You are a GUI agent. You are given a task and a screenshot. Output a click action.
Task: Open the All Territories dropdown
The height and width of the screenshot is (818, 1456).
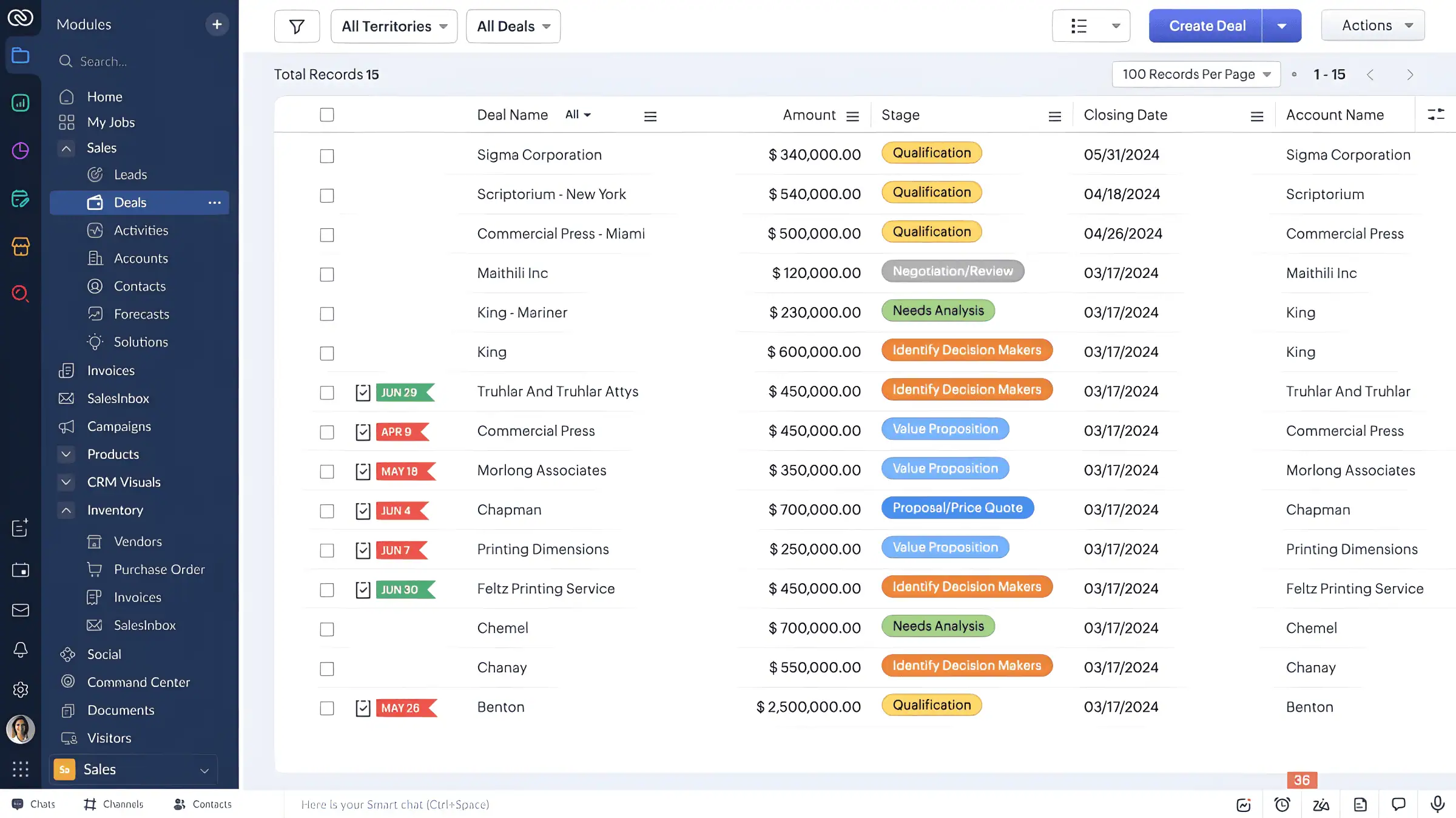point(393,26)
